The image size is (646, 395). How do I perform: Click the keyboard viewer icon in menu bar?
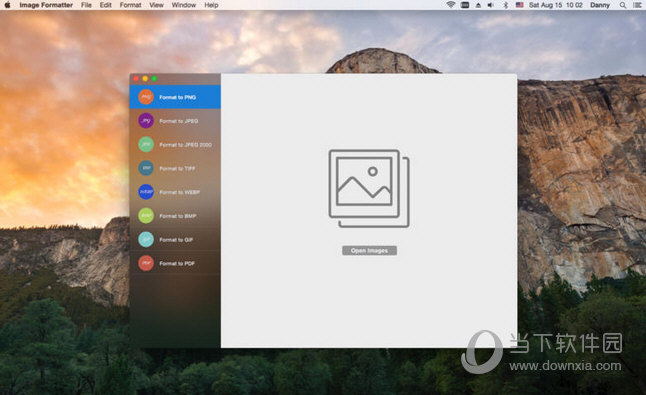pyautogui.click(x=465, y=5)
